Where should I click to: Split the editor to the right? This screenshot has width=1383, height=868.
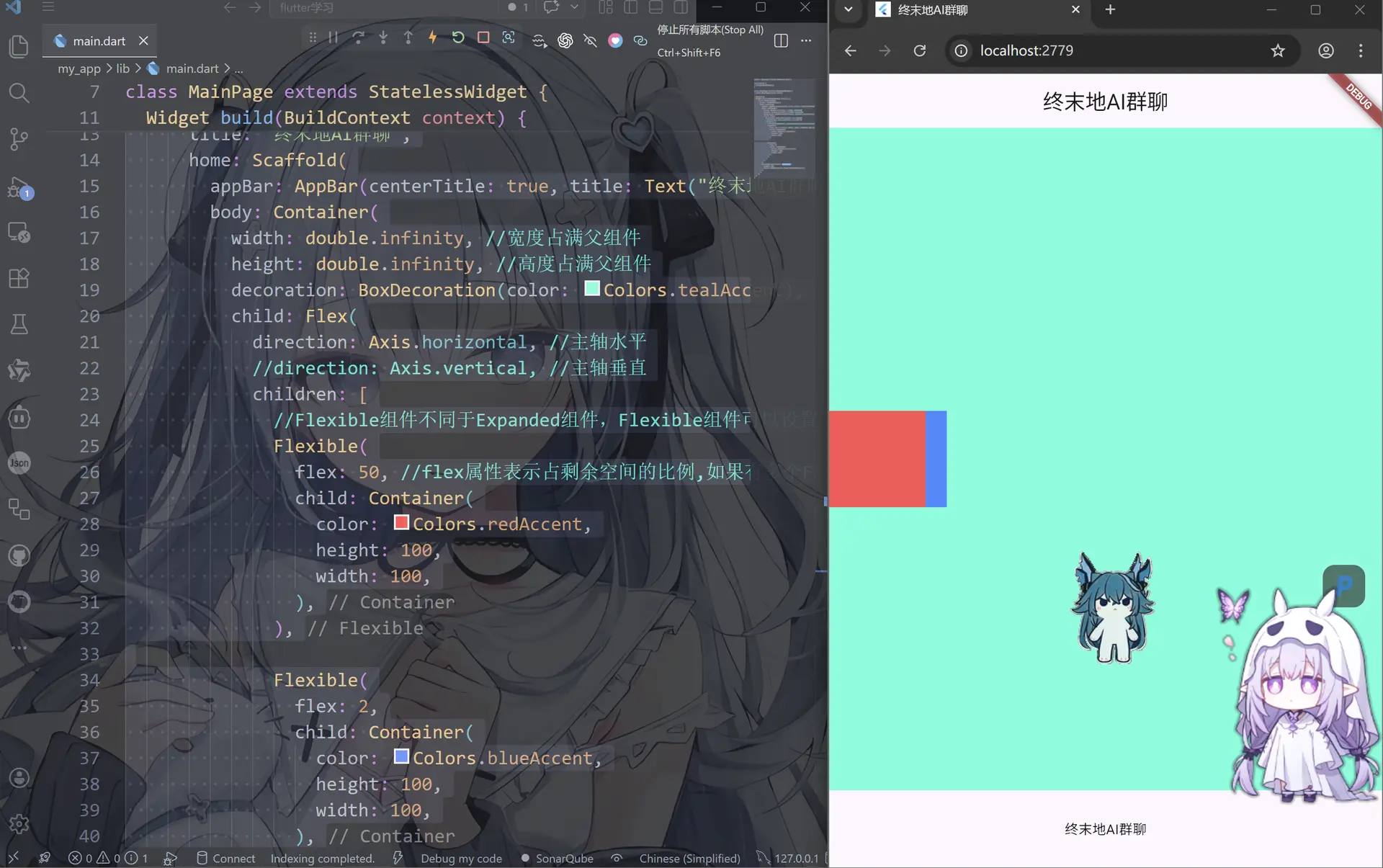(x=781, y=40)
